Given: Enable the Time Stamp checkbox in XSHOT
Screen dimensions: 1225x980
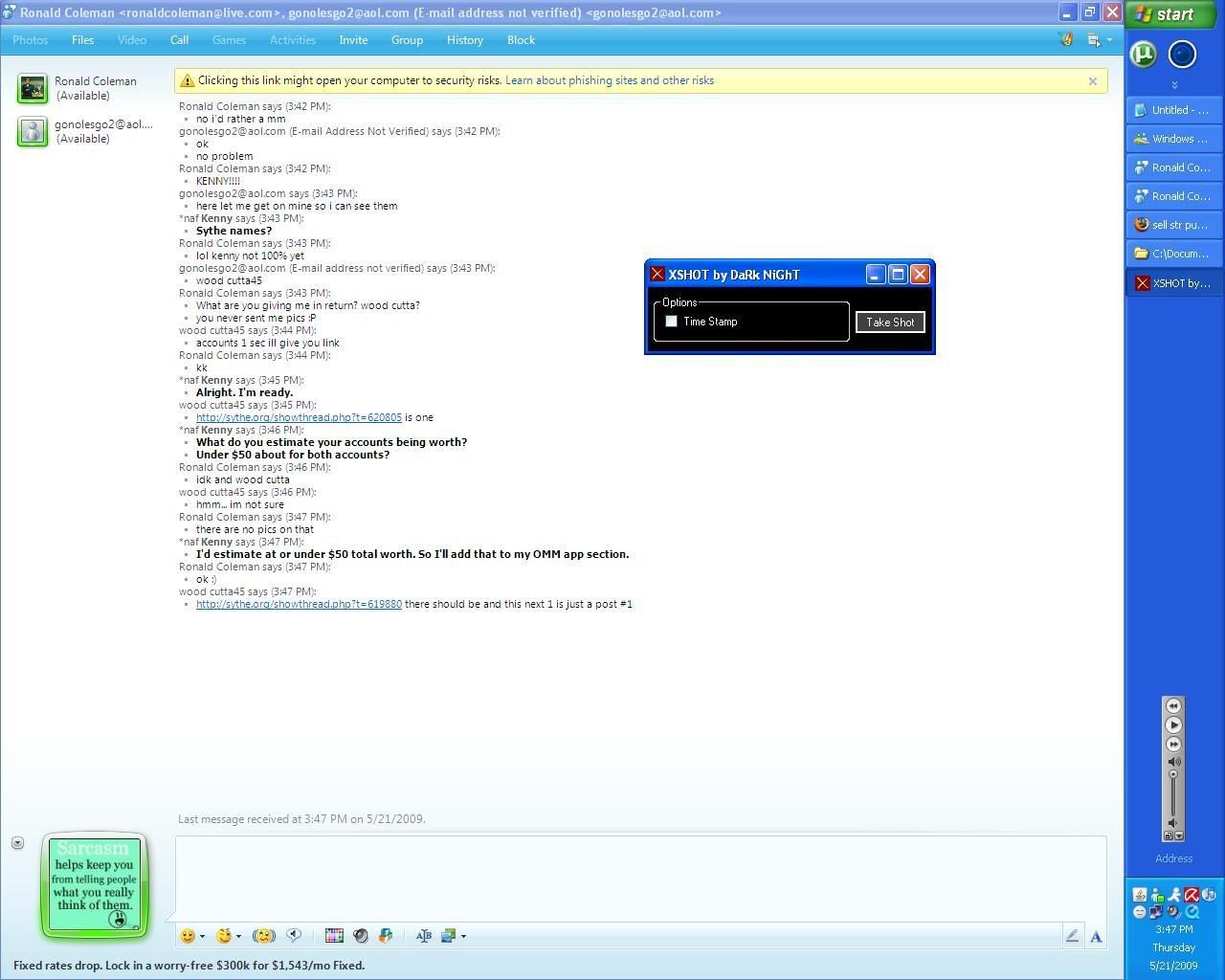Looking at the screenshot, I should coord(671,322).
